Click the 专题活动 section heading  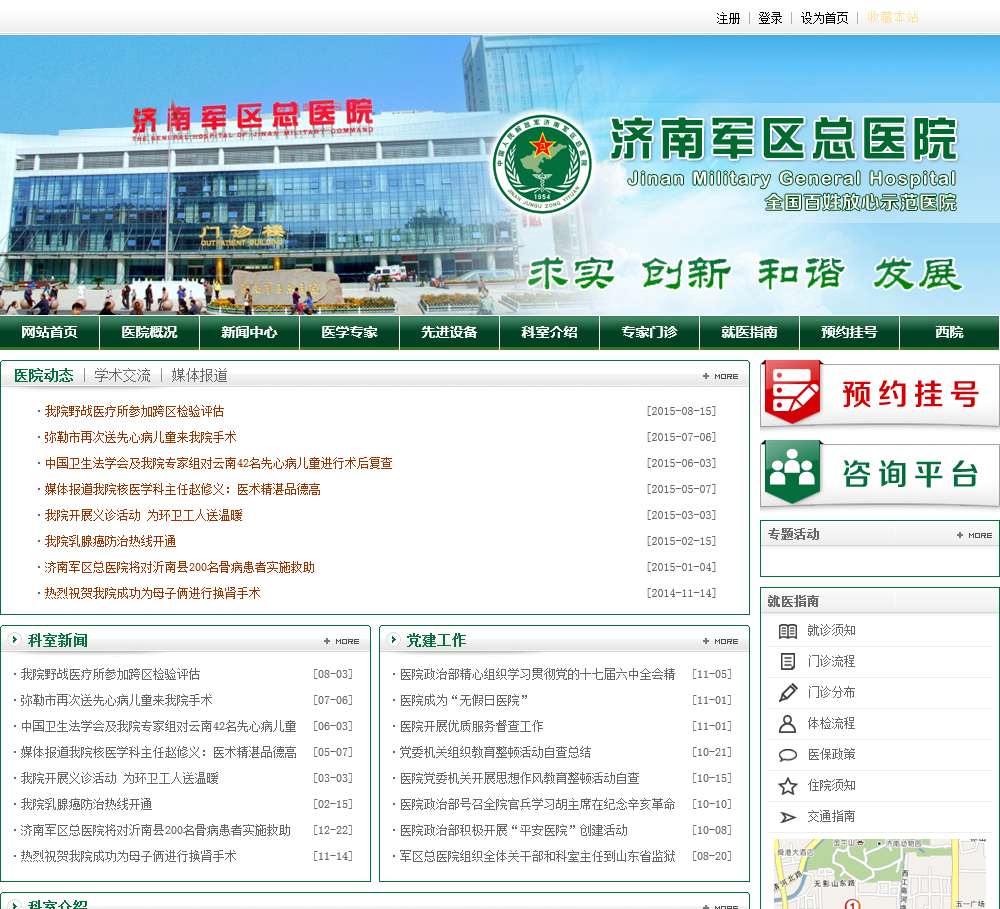(793, 535)
